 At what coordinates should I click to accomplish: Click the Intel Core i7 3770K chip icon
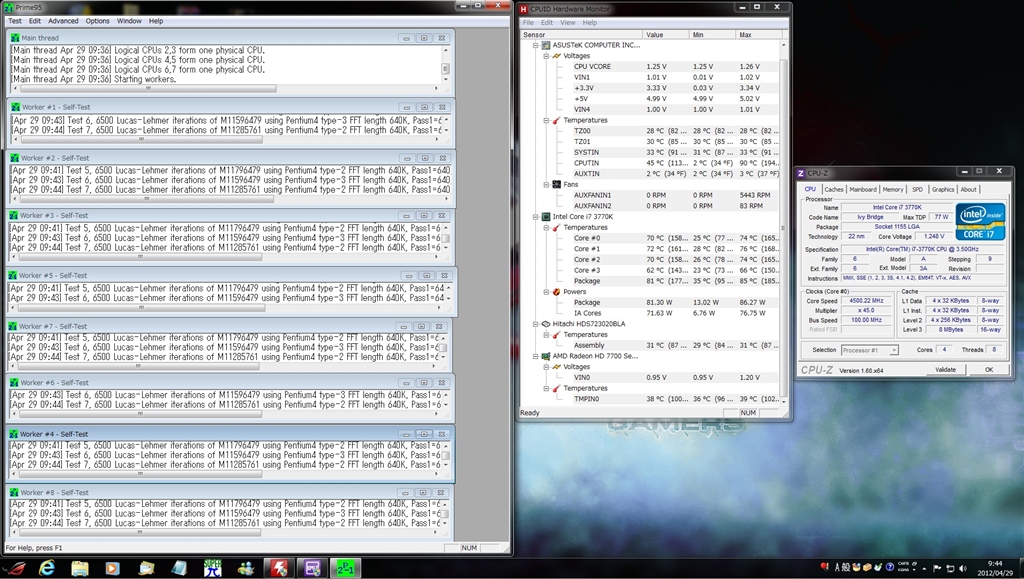(544, 216)
